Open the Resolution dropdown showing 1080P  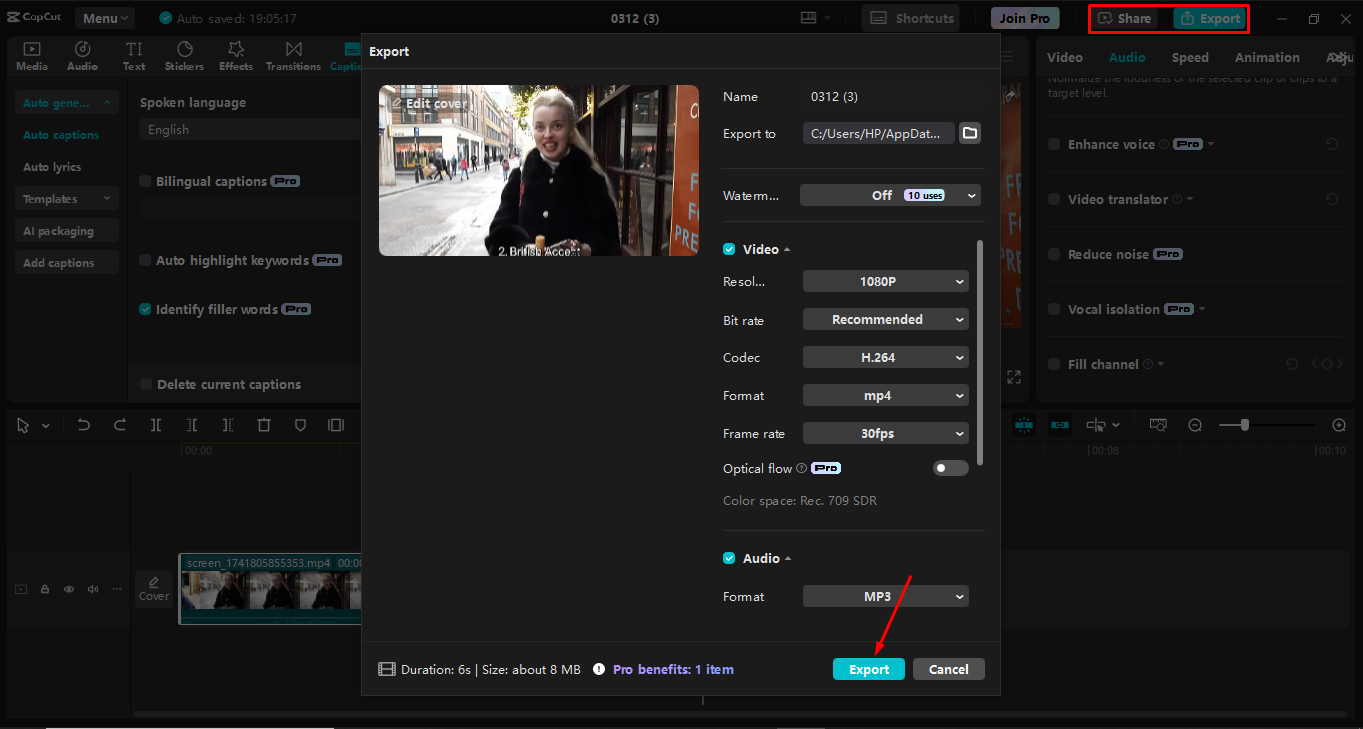pos(884,281)
